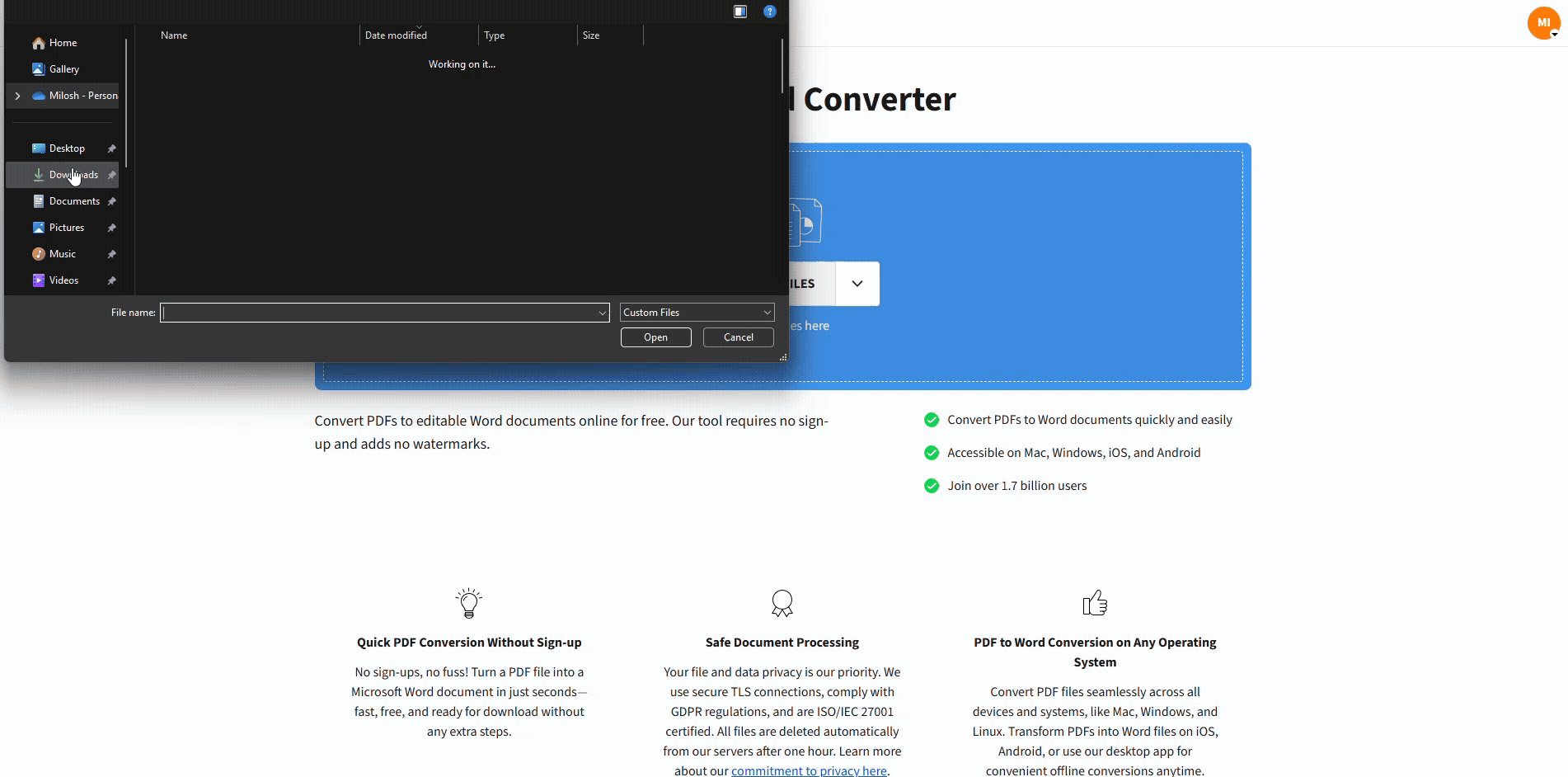The width and height of the screenshot is (1568, 777).
Task: Sort files by Date modified
Action: tap(395, 35)
